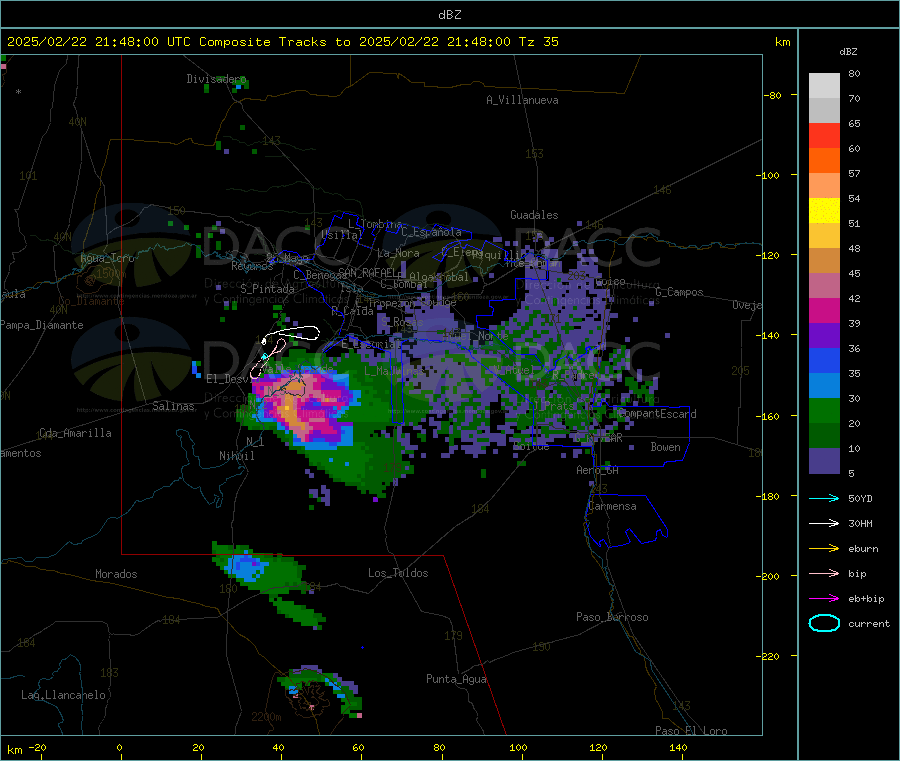Click the 'Nihuil' map label

click(x=236, y=456)
